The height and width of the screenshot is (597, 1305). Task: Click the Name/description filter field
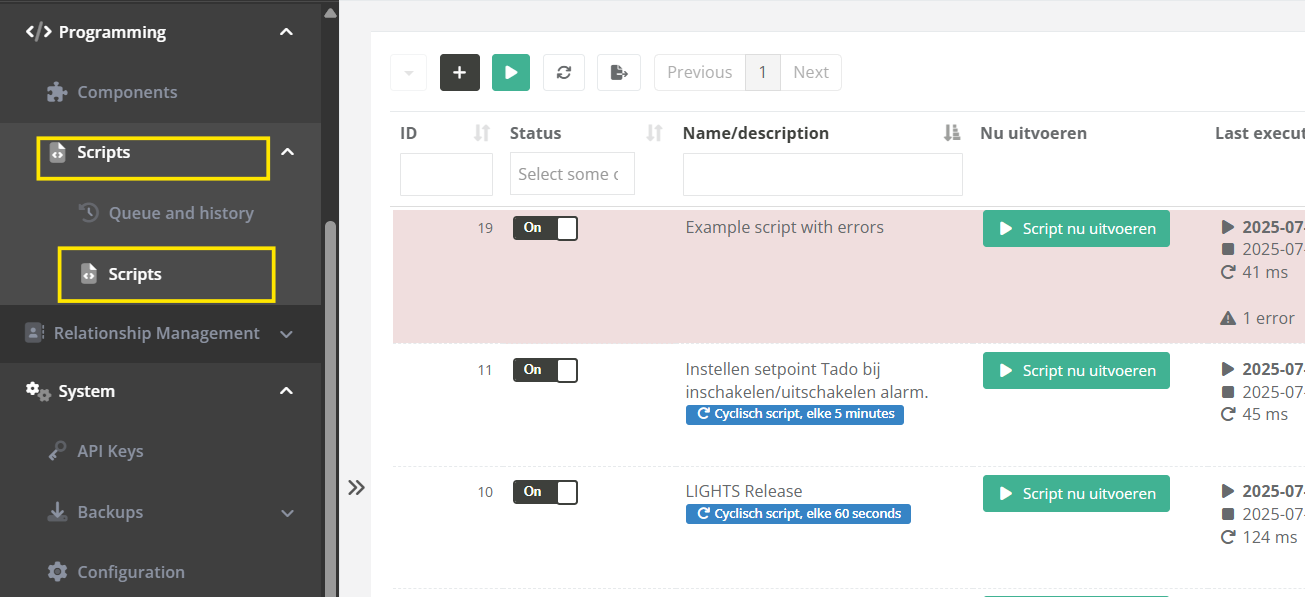click(822, 174)
